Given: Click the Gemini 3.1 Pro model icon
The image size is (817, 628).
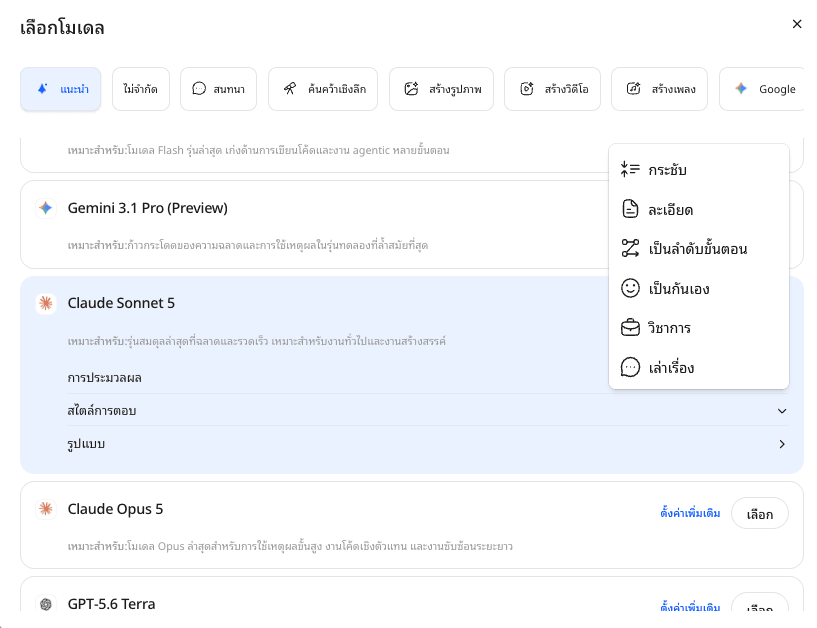Looking at the screenshot, I should pyautogui.click(x=46, y=208).
